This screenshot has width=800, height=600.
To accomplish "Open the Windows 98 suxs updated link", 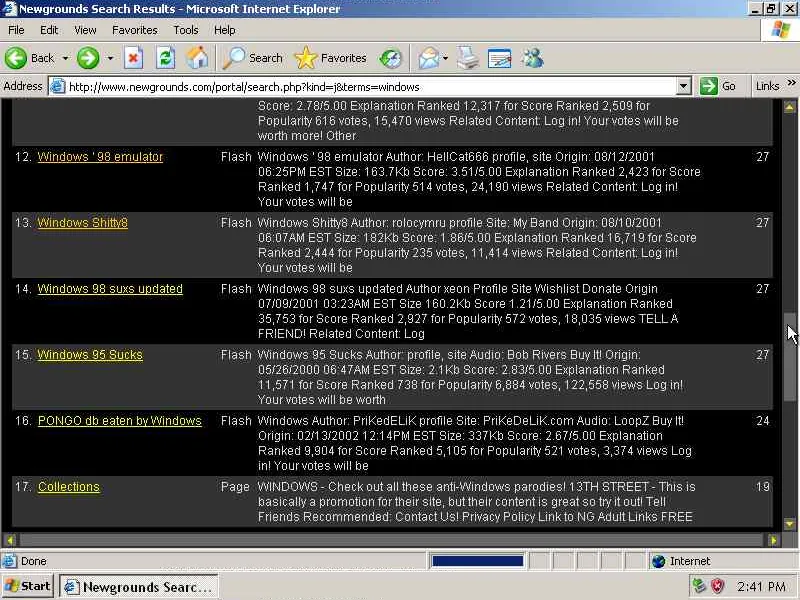I will [x=110, y=289].
